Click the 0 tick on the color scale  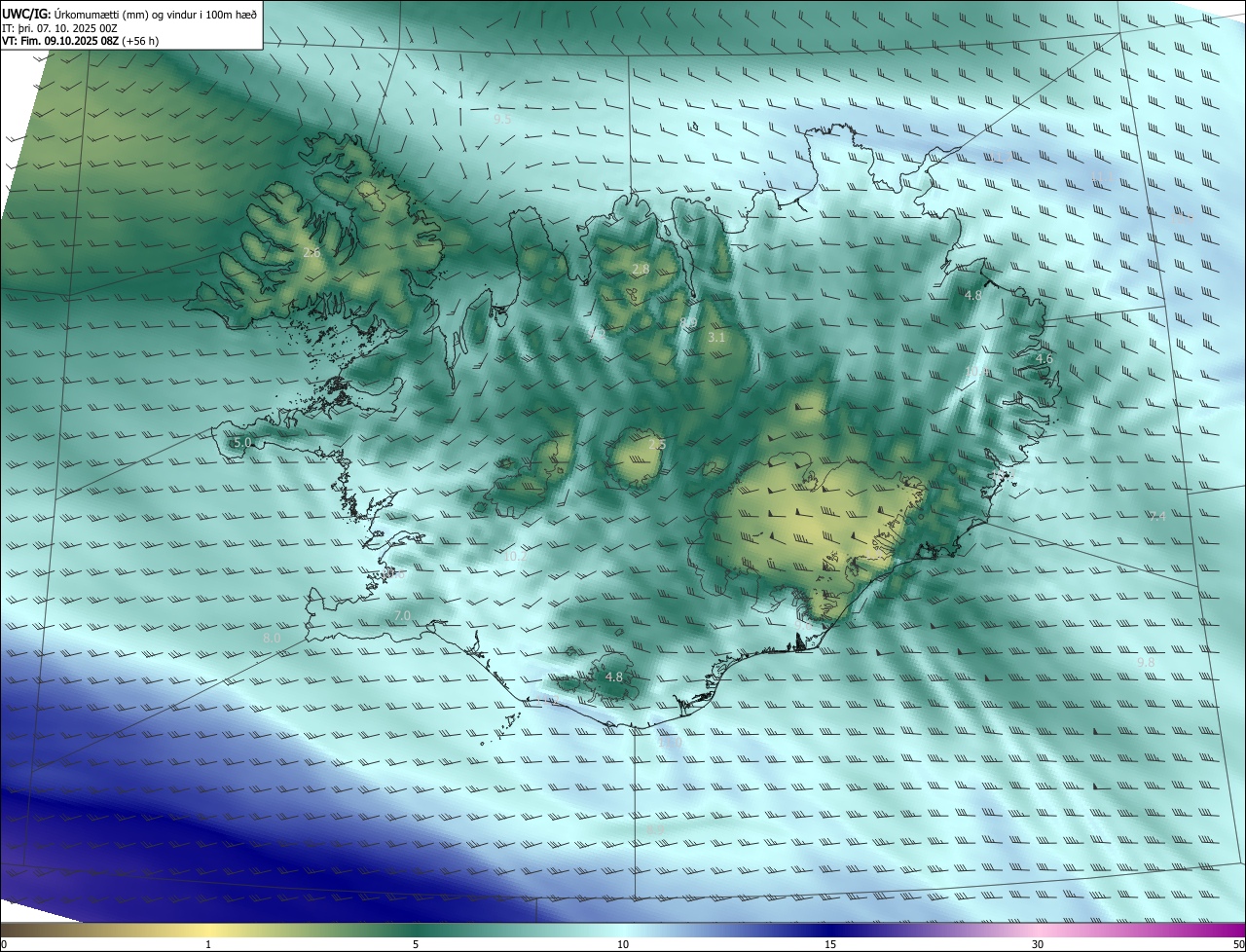pyautogui.click(x=4, y=944)
